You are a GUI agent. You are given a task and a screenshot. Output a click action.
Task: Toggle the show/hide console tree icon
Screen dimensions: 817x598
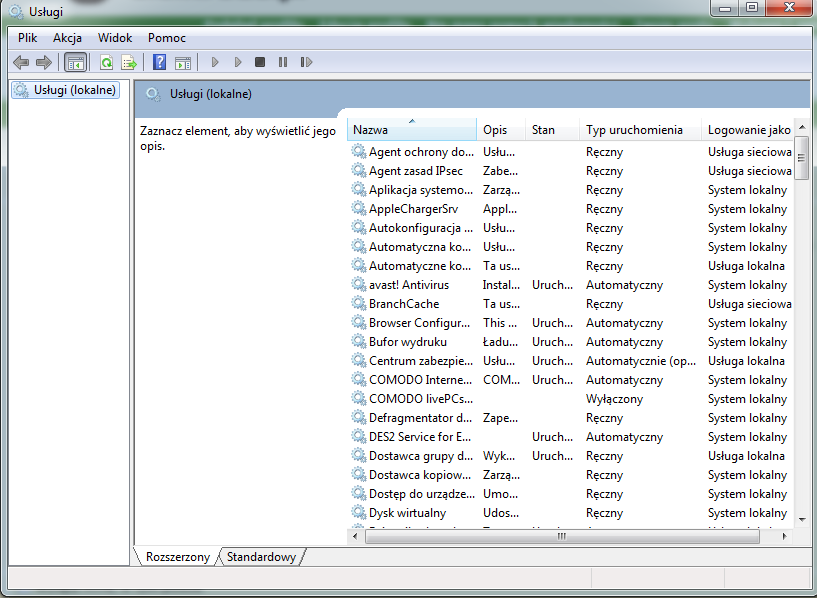coord(76,63)
